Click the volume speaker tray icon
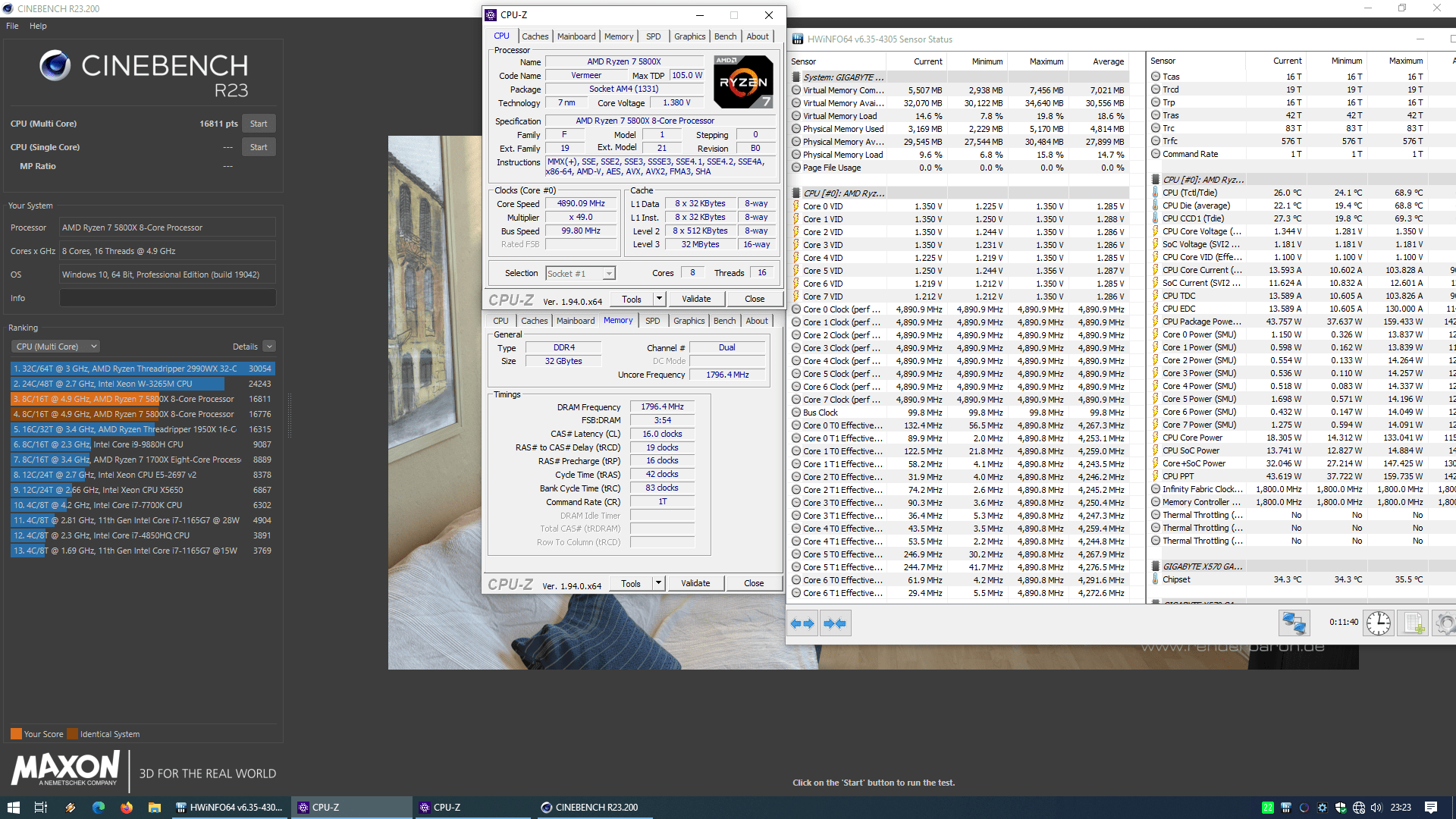This screenshot has height=819, width=1456. tap(1376, 808)
